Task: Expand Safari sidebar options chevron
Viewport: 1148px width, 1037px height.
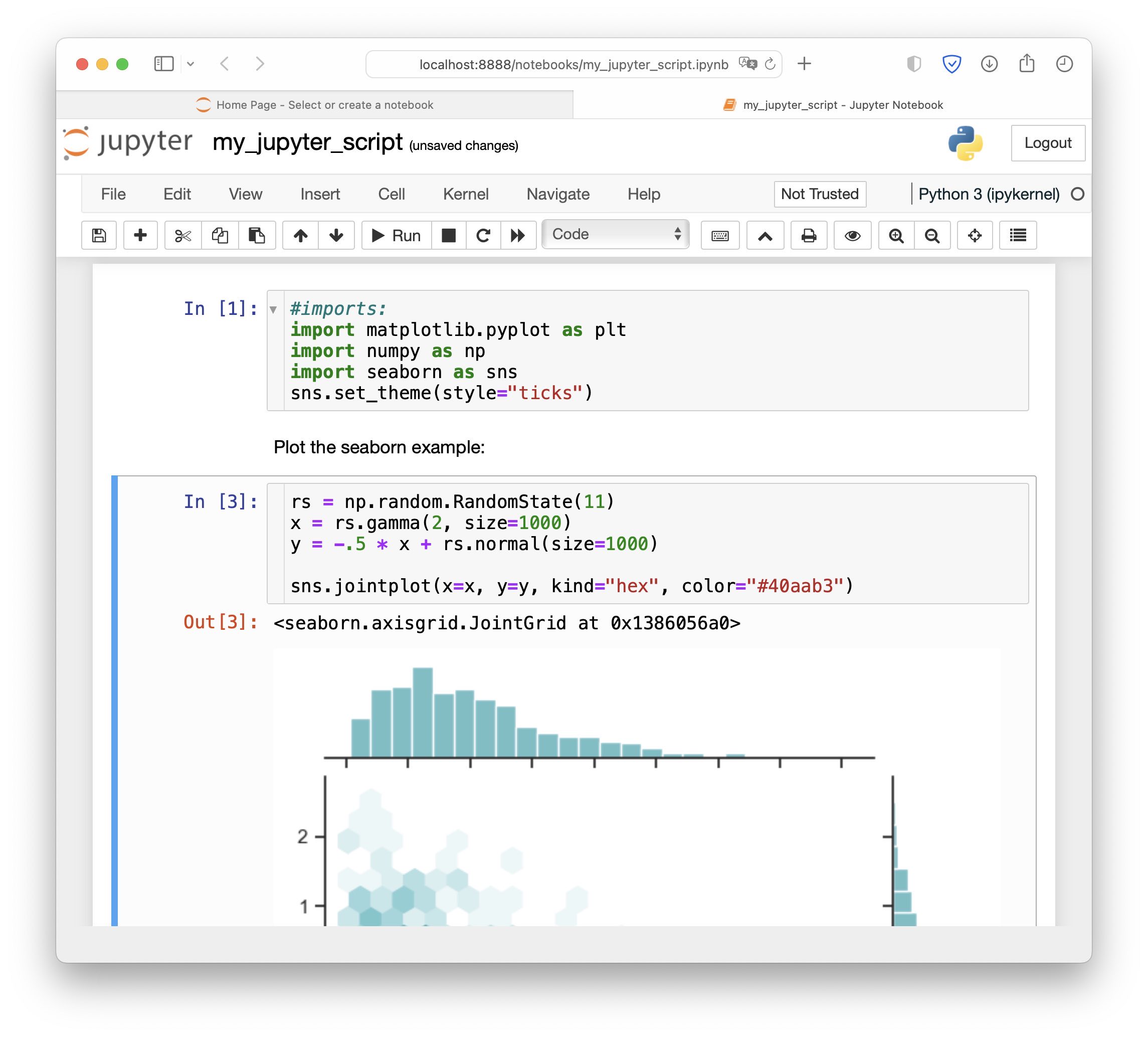Action: pos(191,64)
